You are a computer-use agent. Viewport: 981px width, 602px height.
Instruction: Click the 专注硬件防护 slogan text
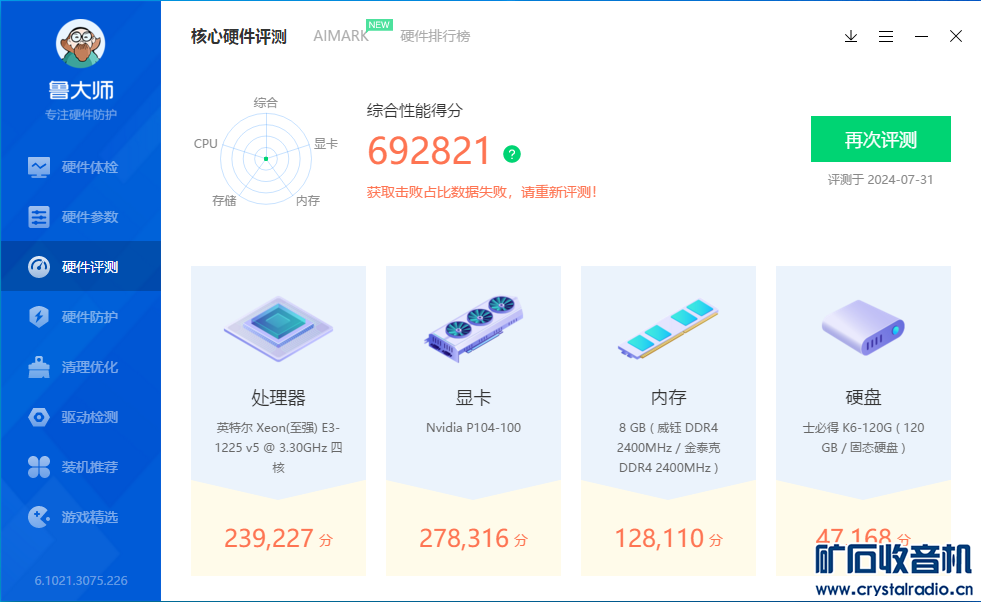[81, 115]
